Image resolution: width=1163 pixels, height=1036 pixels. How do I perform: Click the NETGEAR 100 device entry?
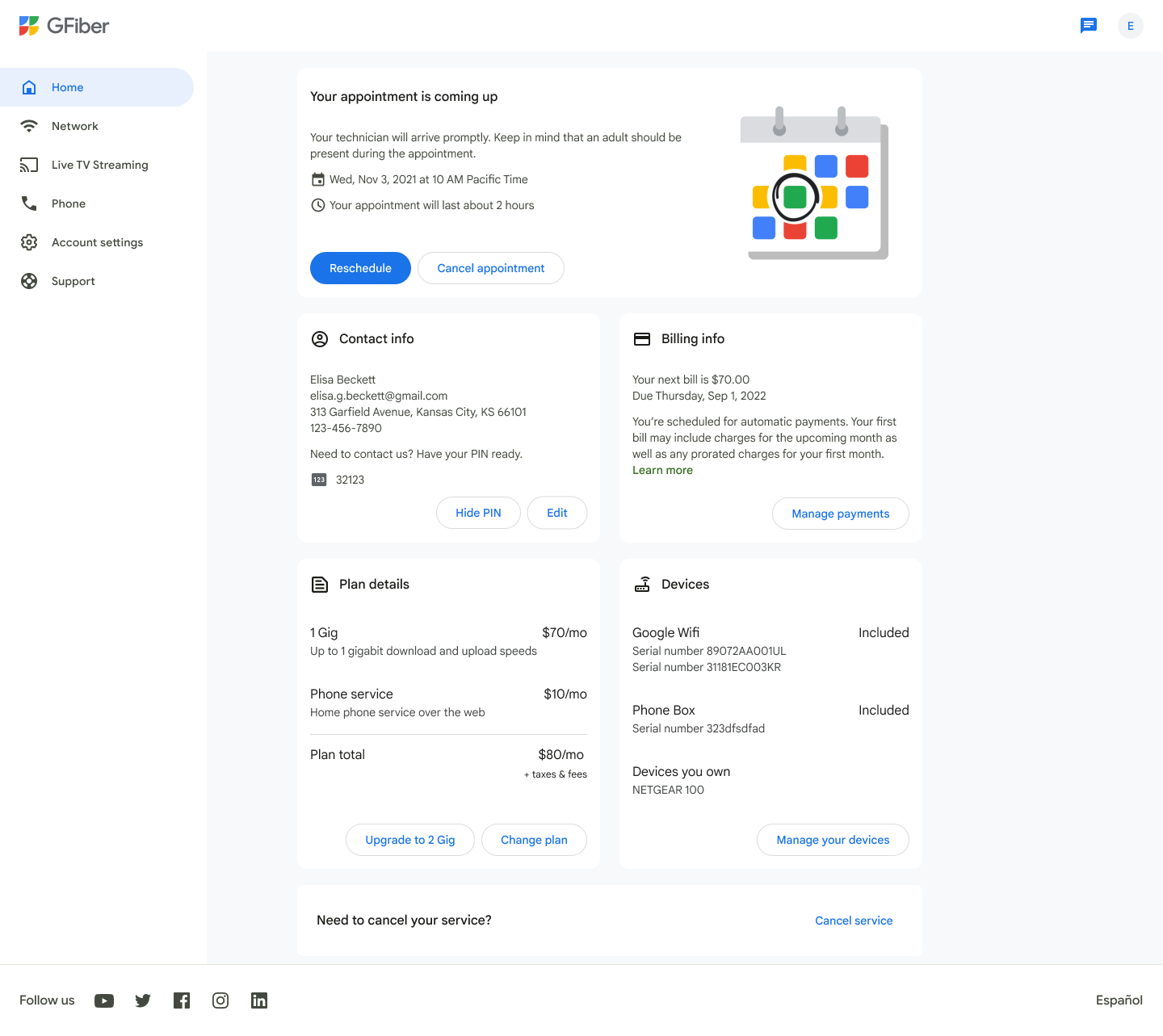tap(668, 790)
